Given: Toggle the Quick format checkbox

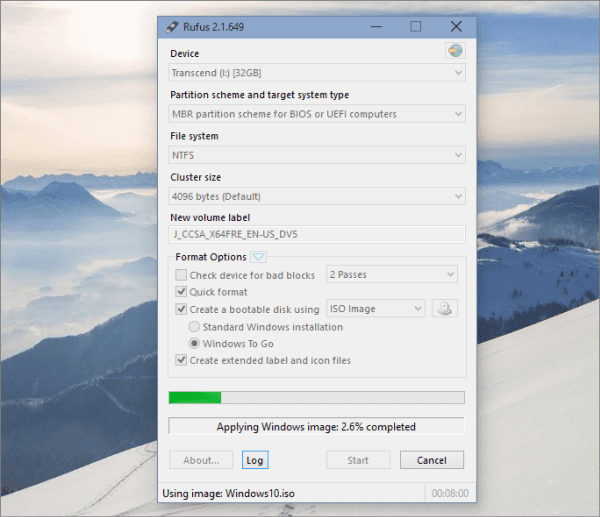Looking at the screenshot, I should pos(181,292).
